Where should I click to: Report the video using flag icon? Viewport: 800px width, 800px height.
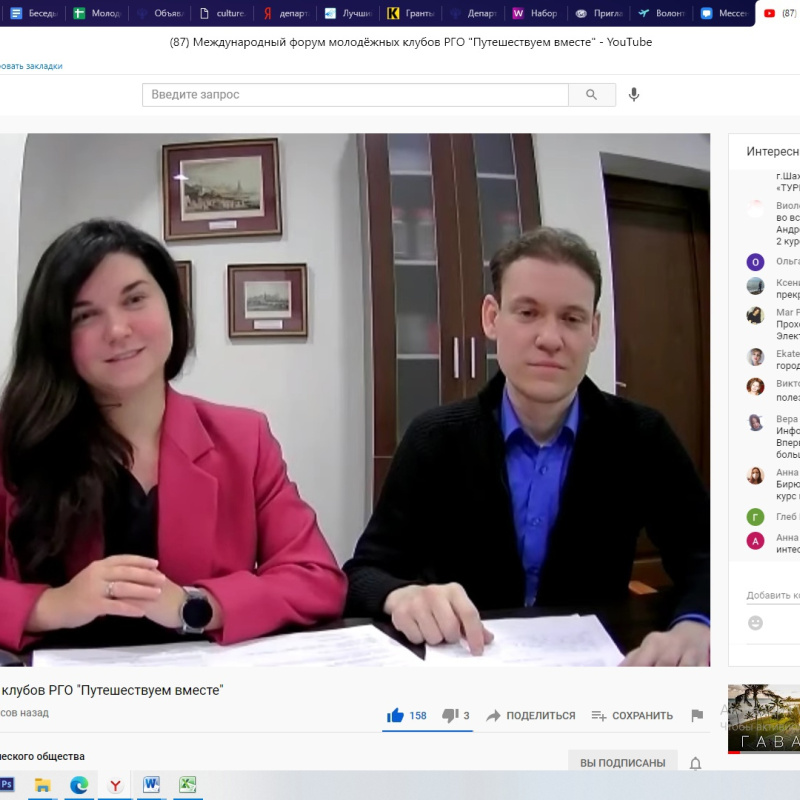tap(697, 716)
